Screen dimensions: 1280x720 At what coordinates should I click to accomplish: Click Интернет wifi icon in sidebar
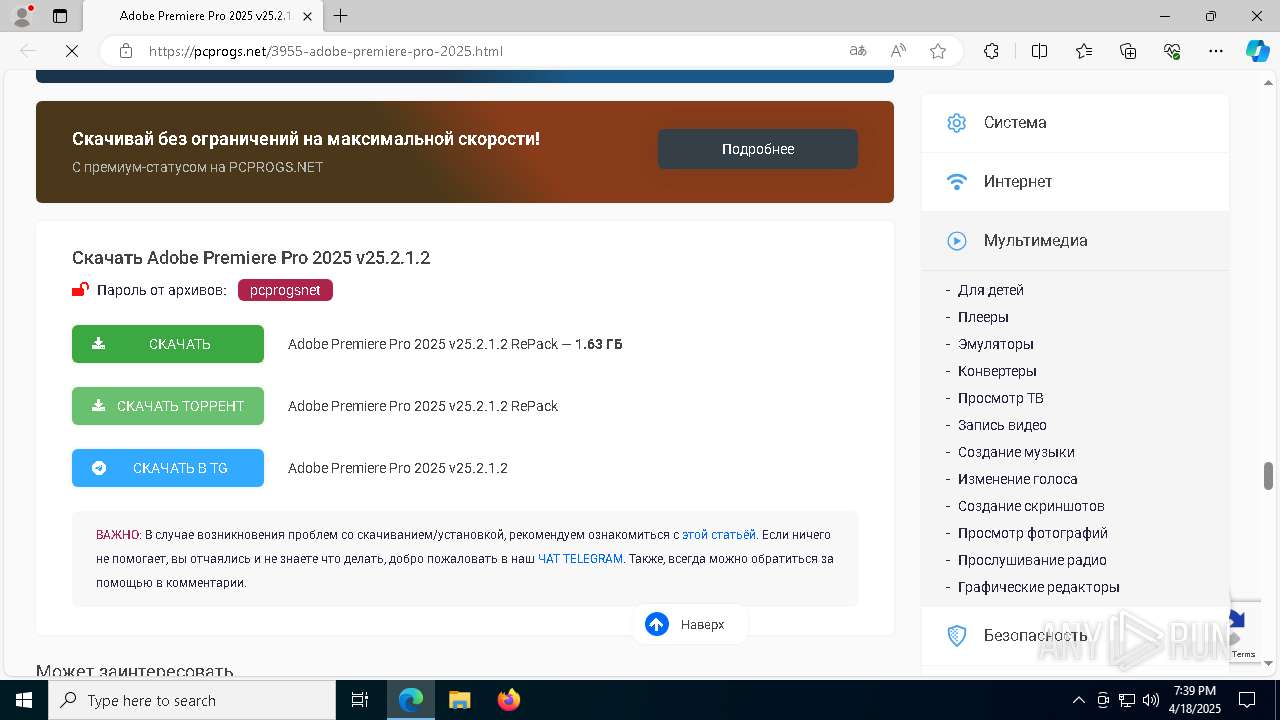[957, 181]
